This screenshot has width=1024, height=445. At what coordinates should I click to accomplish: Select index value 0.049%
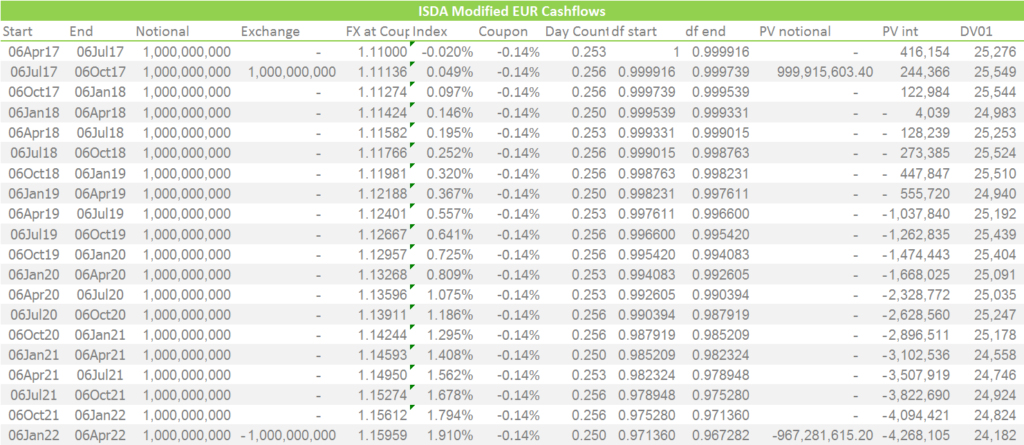450,72
